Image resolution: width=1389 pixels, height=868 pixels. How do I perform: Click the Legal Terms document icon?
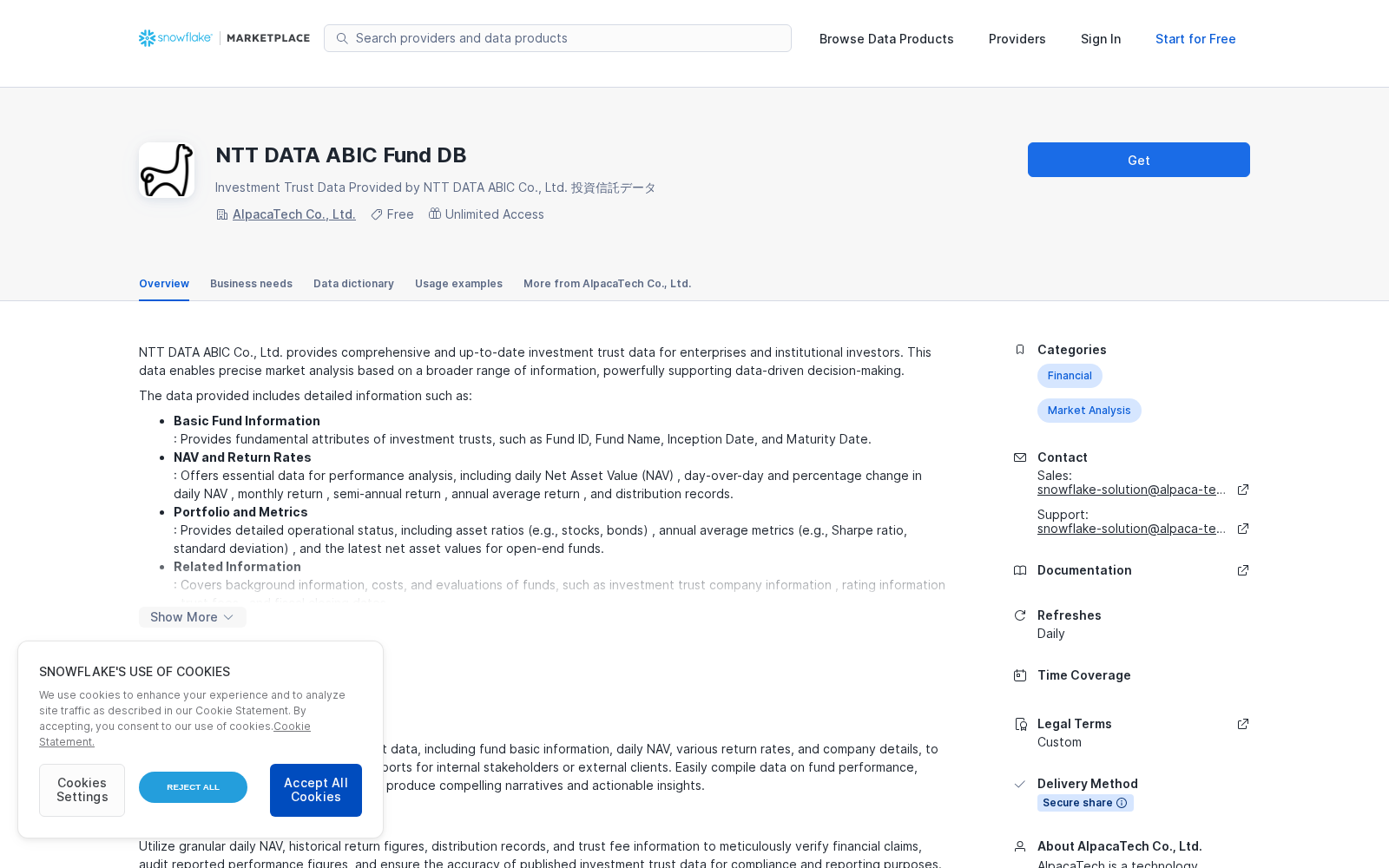click(1020, 724)
